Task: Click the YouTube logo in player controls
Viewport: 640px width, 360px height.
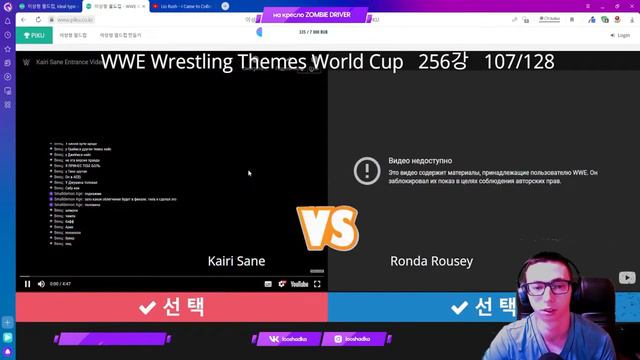Action: tap(299, 284)
